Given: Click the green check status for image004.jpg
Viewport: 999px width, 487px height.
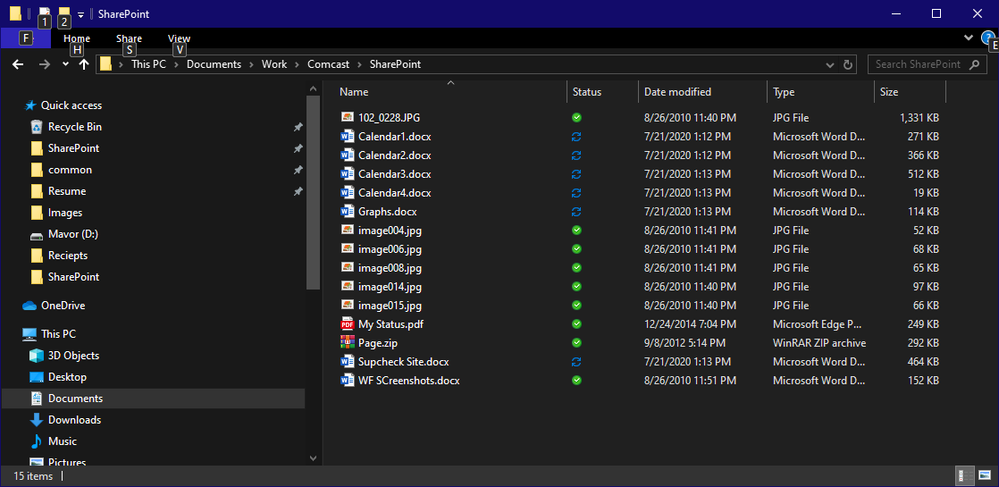Looking at the screenshot, I should coord(577,230).
